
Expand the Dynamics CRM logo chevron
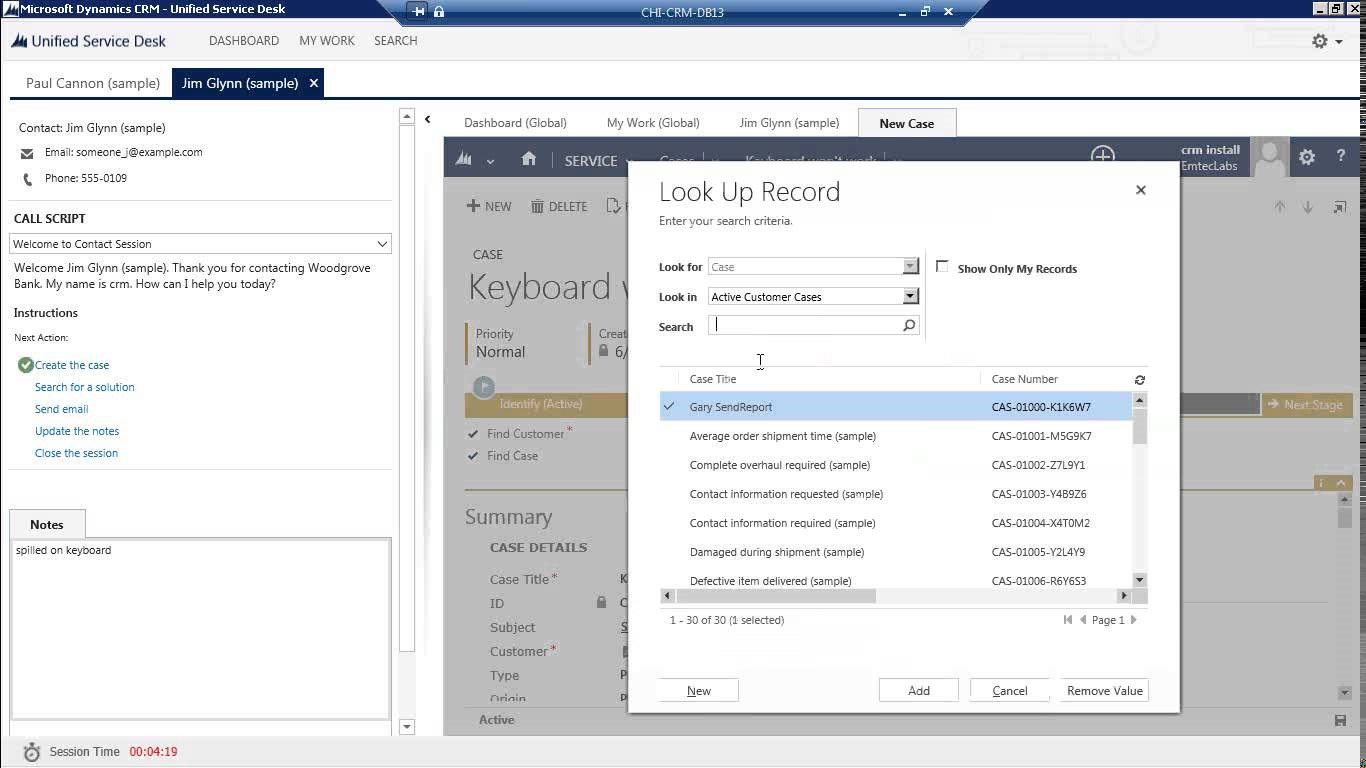[490, 161]
